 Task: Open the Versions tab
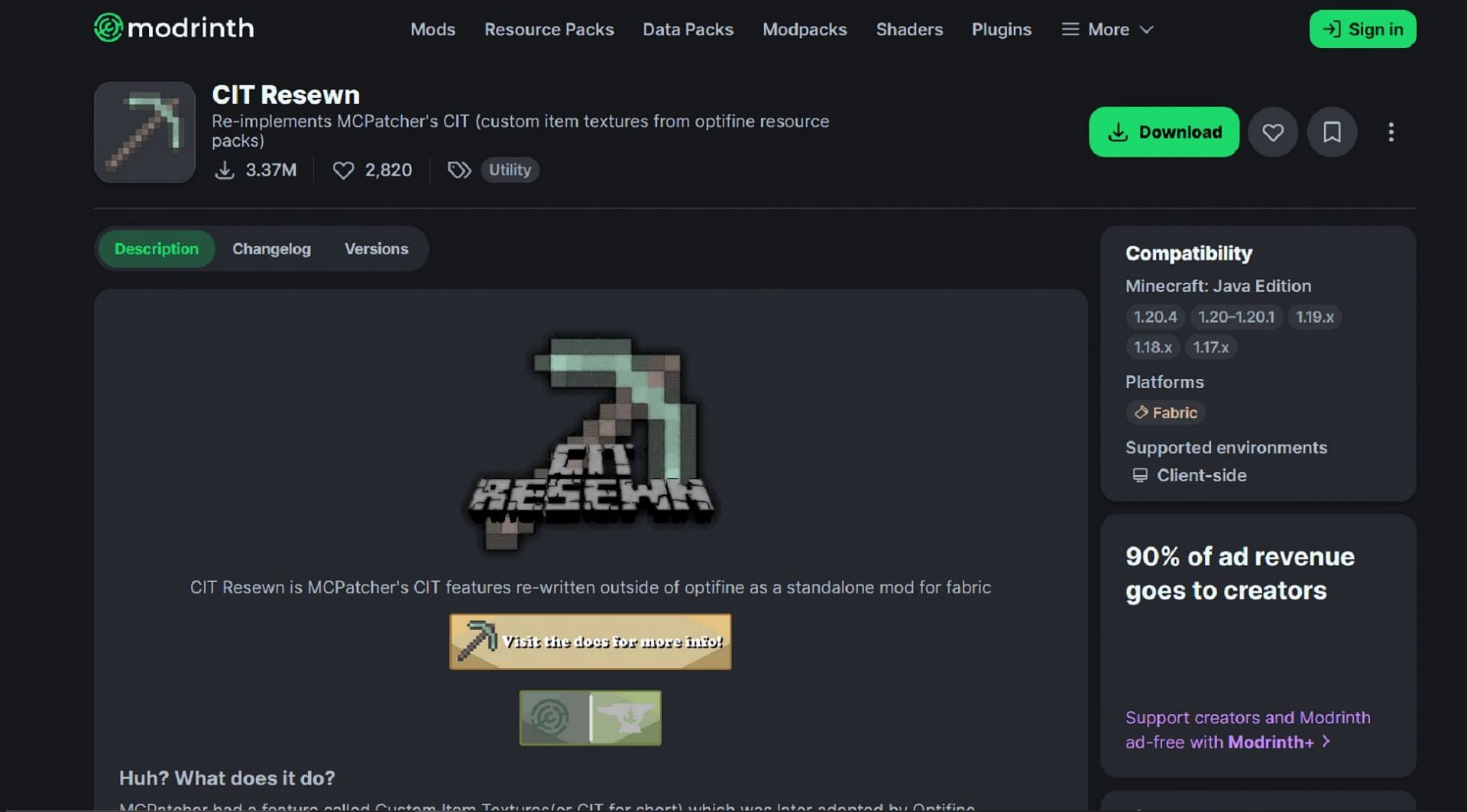(376, 249)
